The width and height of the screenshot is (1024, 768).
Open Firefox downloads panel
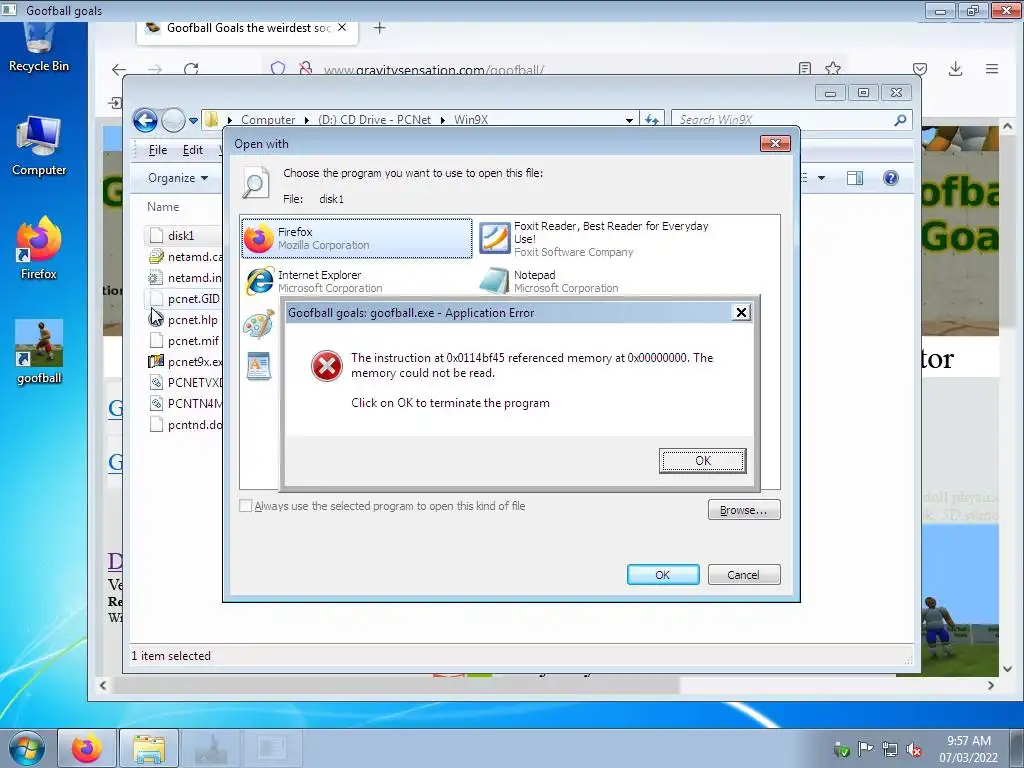pyautogui.click(x=955, y=69)
